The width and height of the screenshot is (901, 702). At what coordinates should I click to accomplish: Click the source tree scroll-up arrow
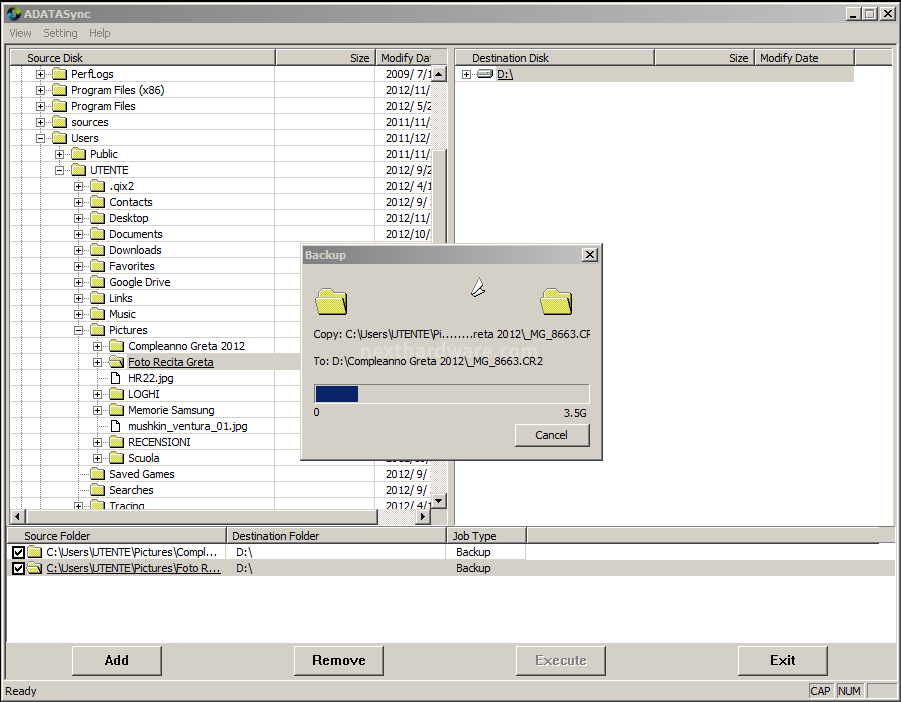pos(439,74)
